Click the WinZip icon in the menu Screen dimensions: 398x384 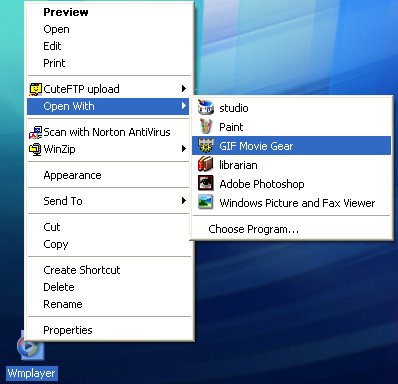pos(35,149)
